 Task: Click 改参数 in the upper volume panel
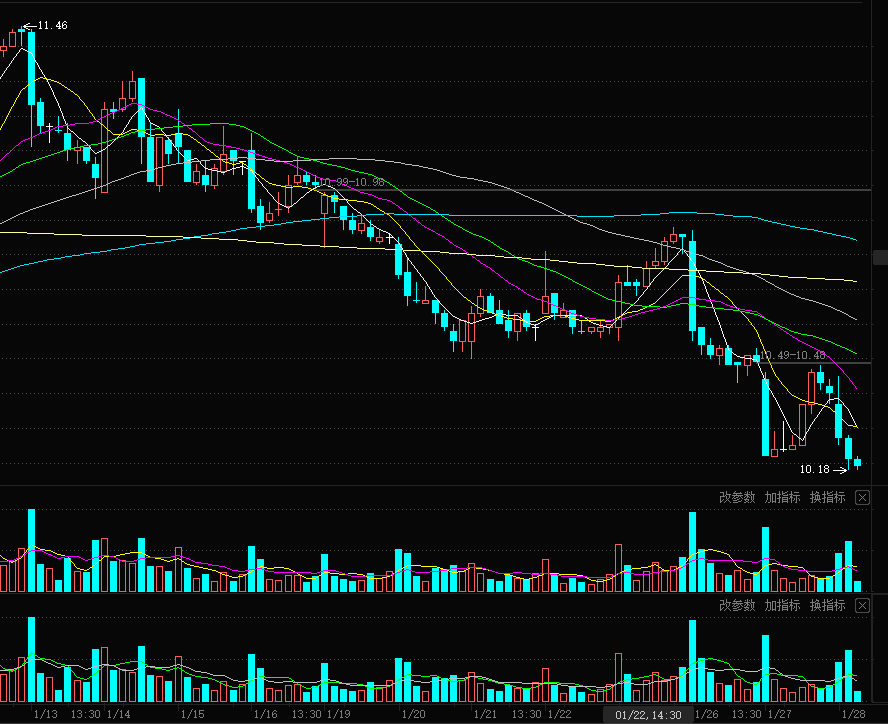tap(737, 497)
